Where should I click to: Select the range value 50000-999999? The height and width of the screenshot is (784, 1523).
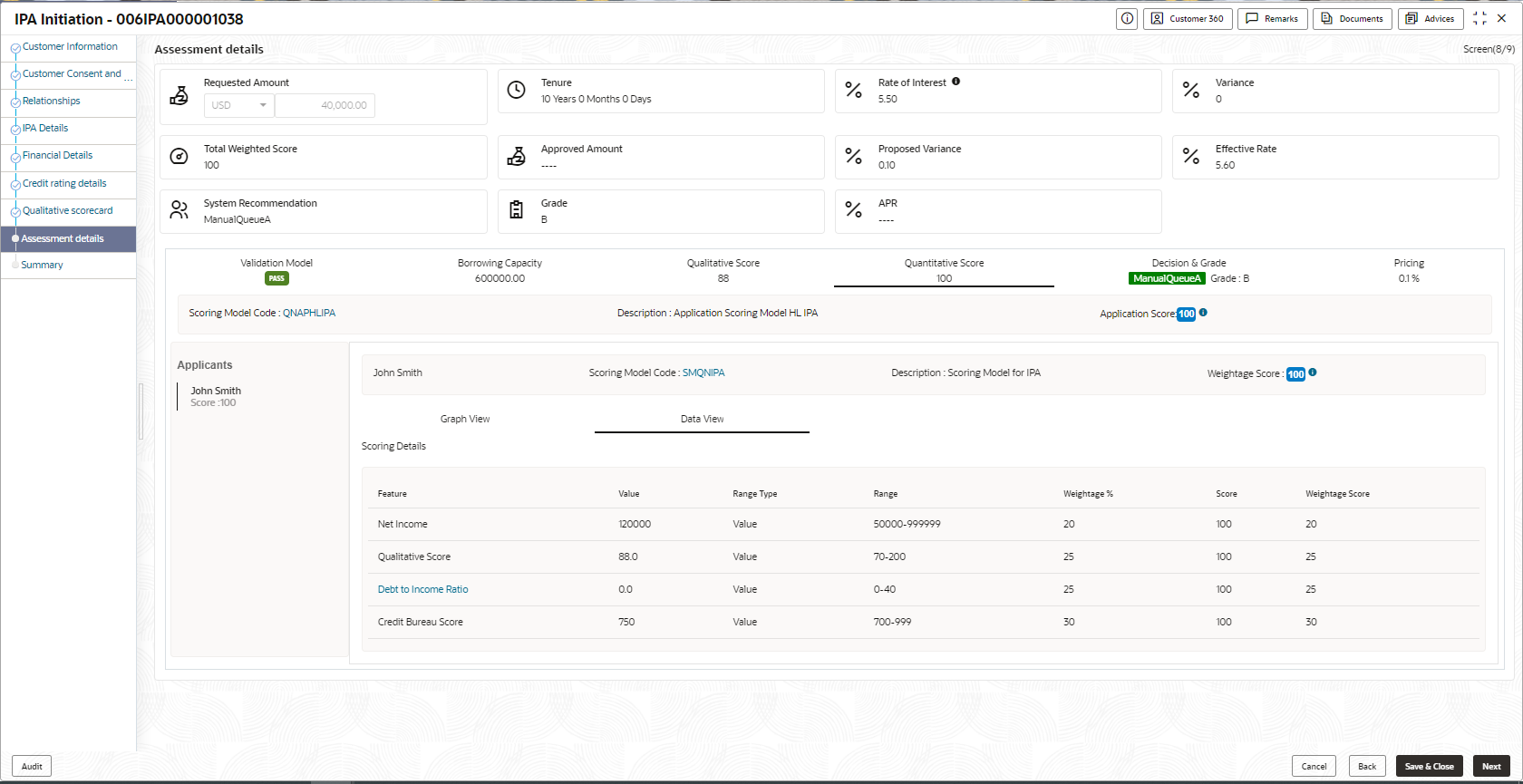(x=907, y=524)
